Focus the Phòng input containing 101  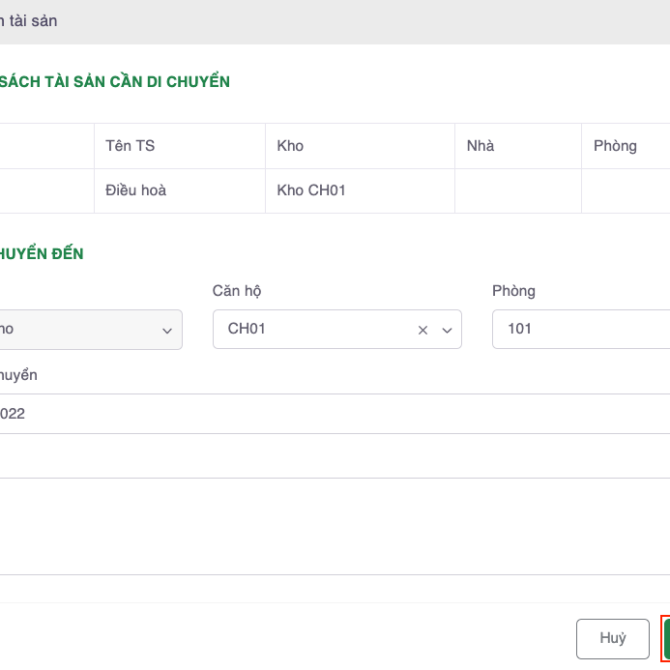580,328
